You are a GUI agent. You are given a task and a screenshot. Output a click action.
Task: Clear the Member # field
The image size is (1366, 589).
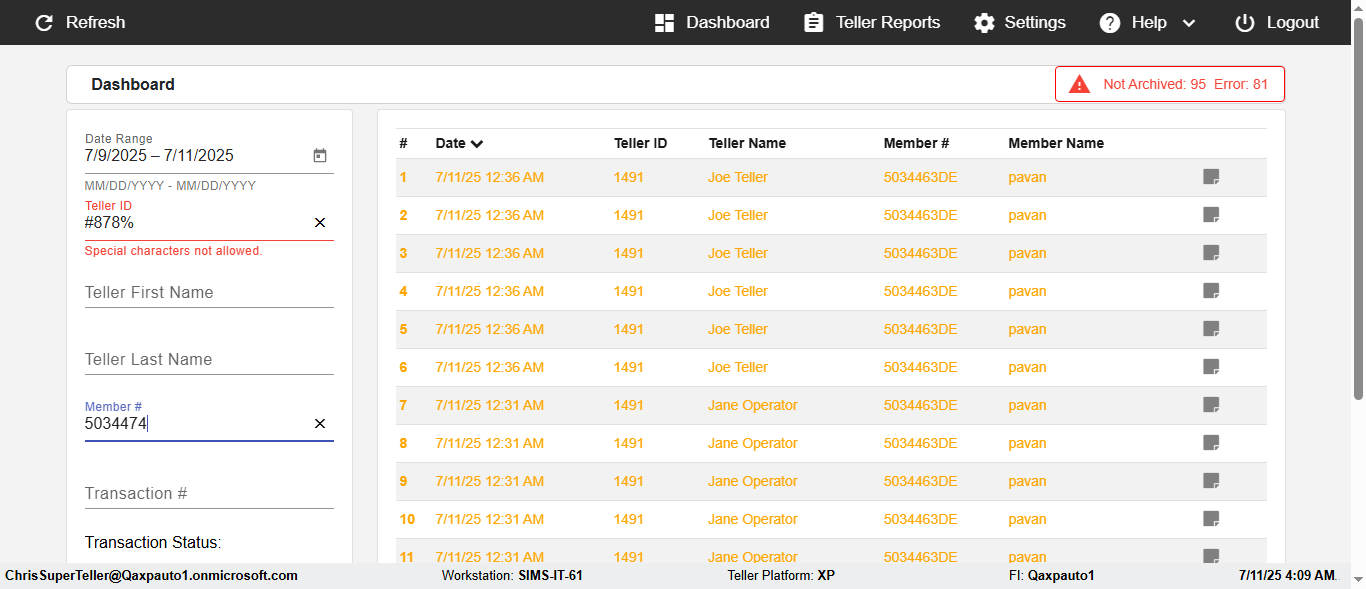tap(320, 424)
